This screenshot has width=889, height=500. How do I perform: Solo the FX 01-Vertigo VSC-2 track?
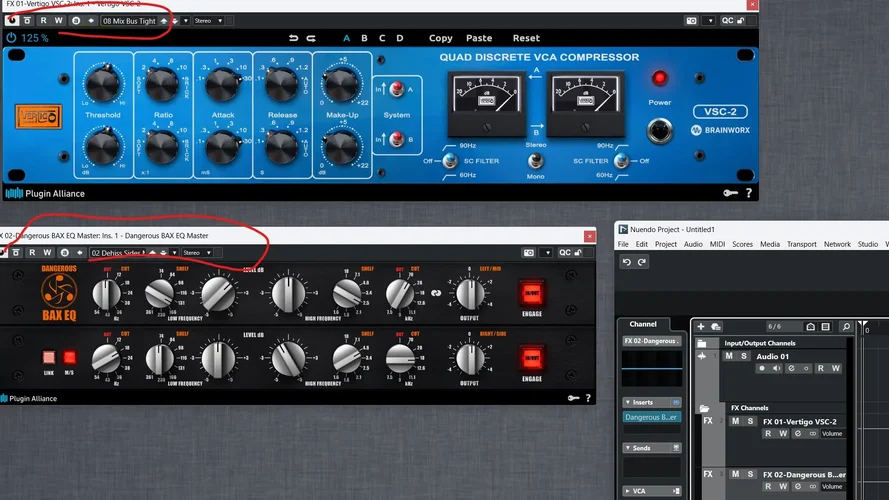pos(750,421)
